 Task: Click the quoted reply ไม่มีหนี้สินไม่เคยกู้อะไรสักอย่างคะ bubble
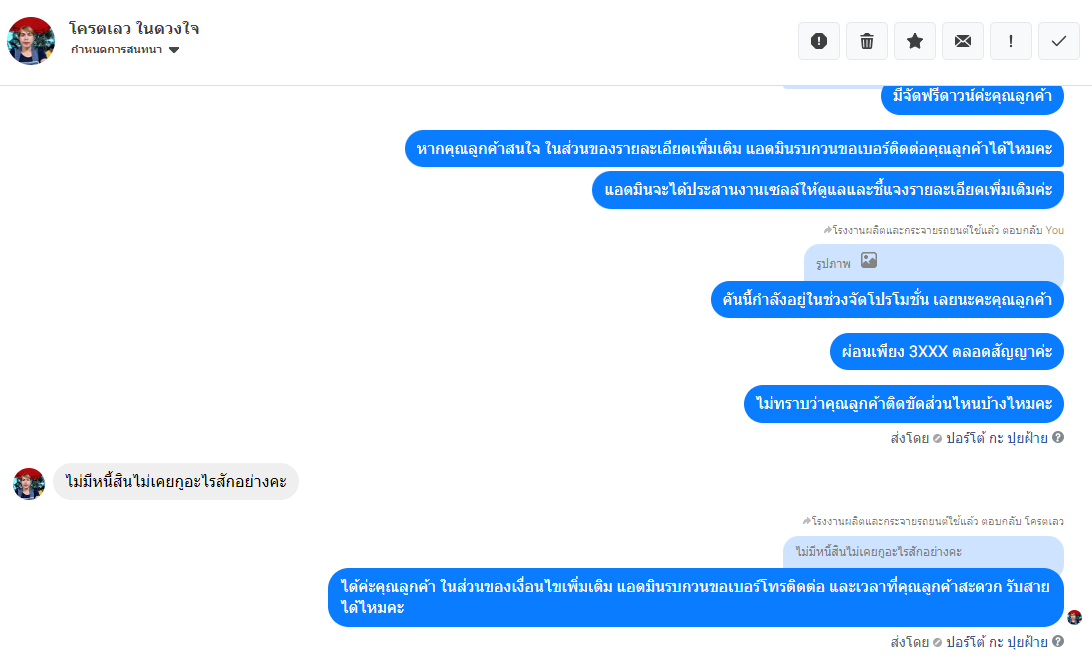click(923, 552)
